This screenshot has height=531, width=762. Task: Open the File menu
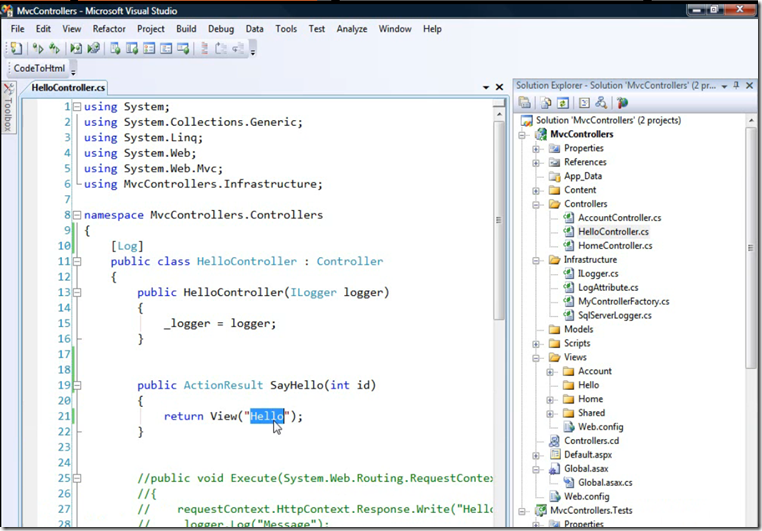17,29
